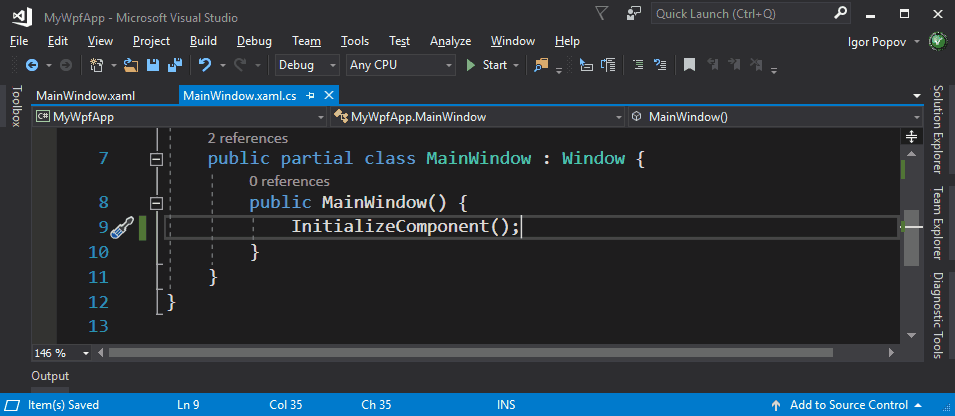Image resolution: width=955 pixels, height=416 pixels.
Task: Open the Debug menu
Action: coord(254,41)
